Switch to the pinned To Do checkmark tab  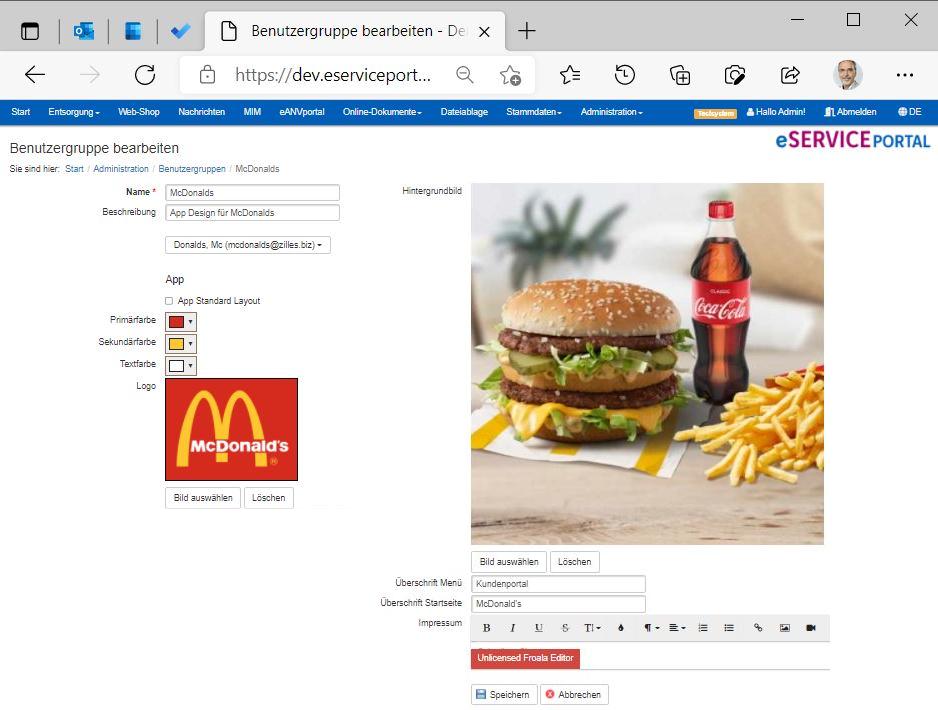click(x=181, y=31)
